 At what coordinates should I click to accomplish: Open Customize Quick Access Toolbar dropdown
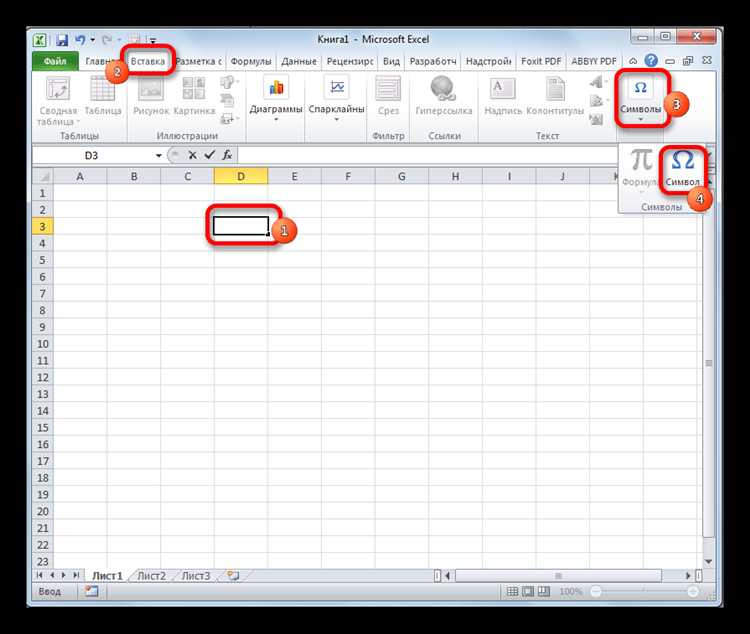153,41
